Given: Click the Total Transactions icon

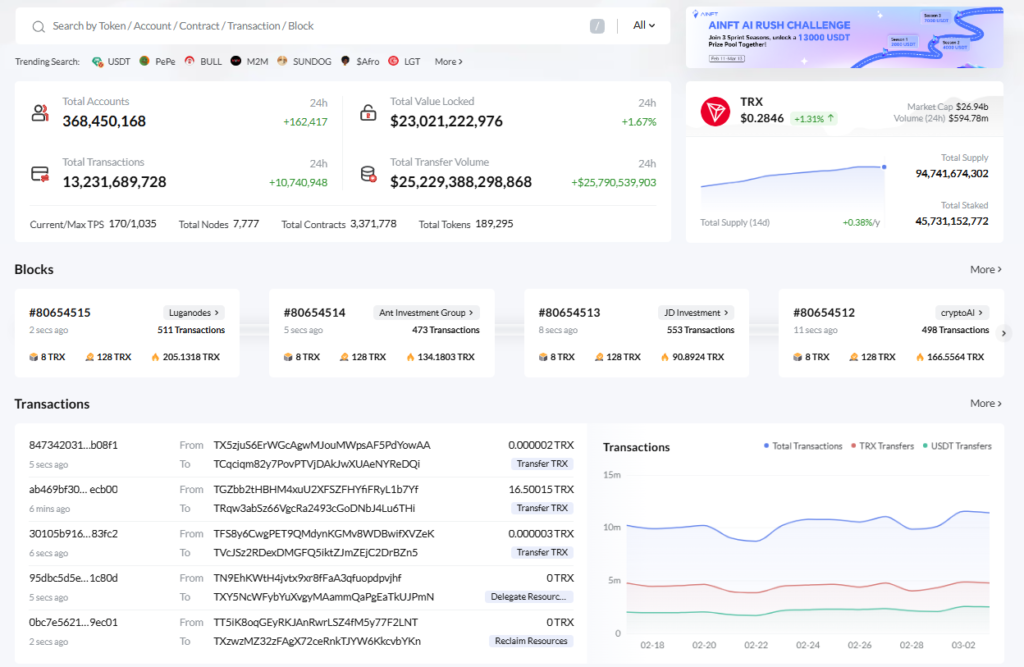Looking at the screenshot, I should tap(40, 174).
